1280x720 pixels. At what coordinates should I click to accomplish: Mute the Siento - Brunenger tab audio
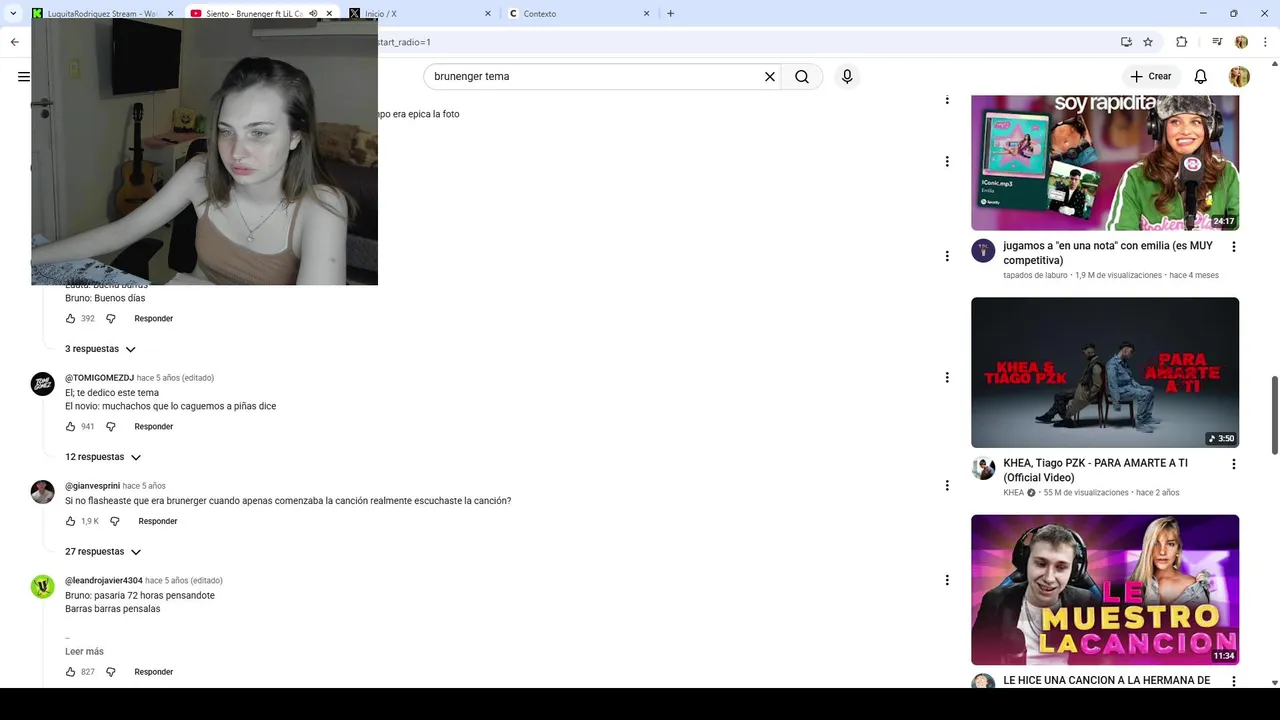(x=313, y=14)
